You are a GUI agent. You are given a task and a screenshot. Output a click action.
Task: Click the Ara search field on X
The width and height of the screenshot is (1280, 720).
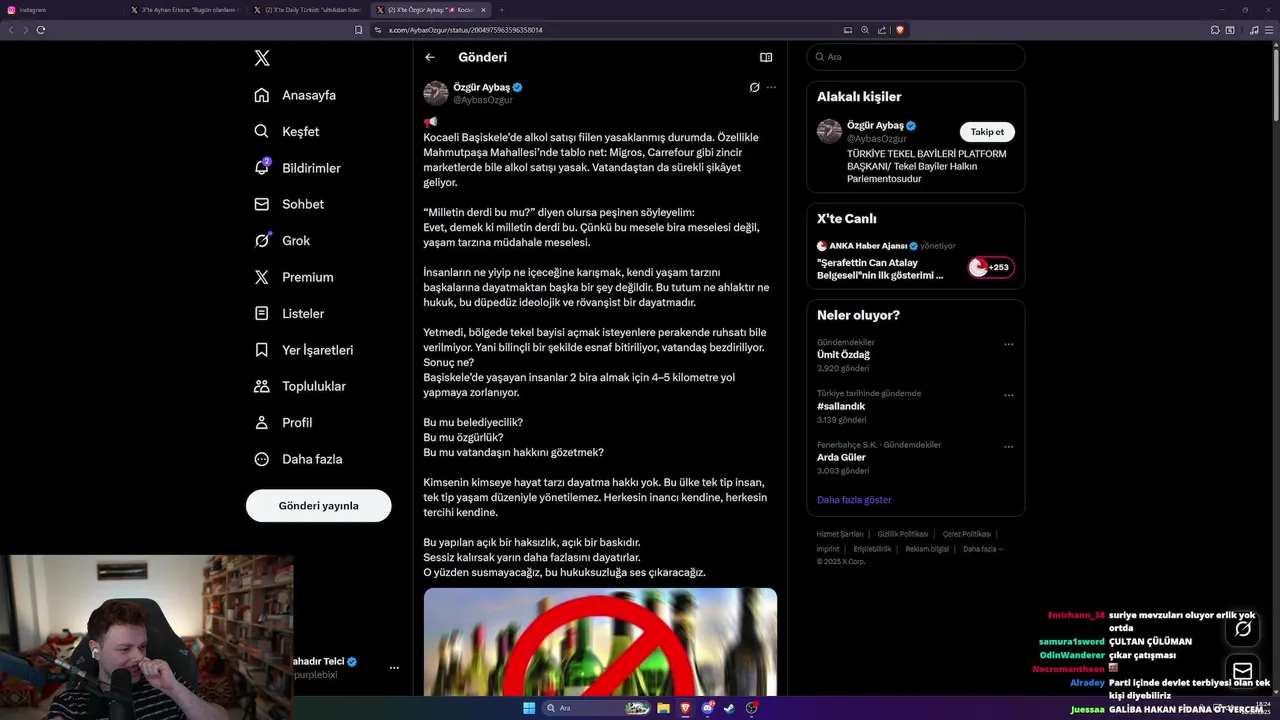(x=916, y=57)
